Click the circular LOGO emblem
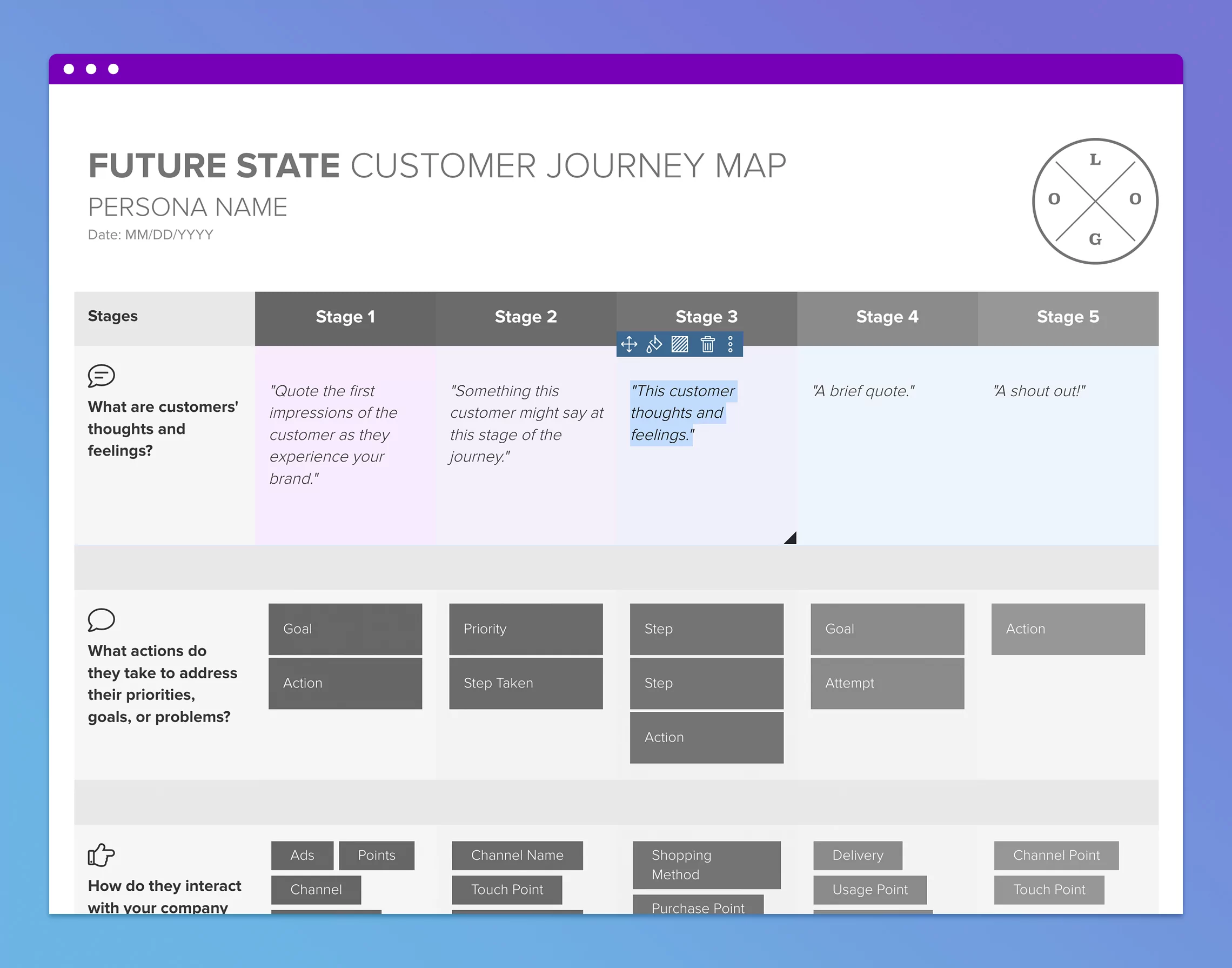 pyautogui.click(x=1095, y=199)
